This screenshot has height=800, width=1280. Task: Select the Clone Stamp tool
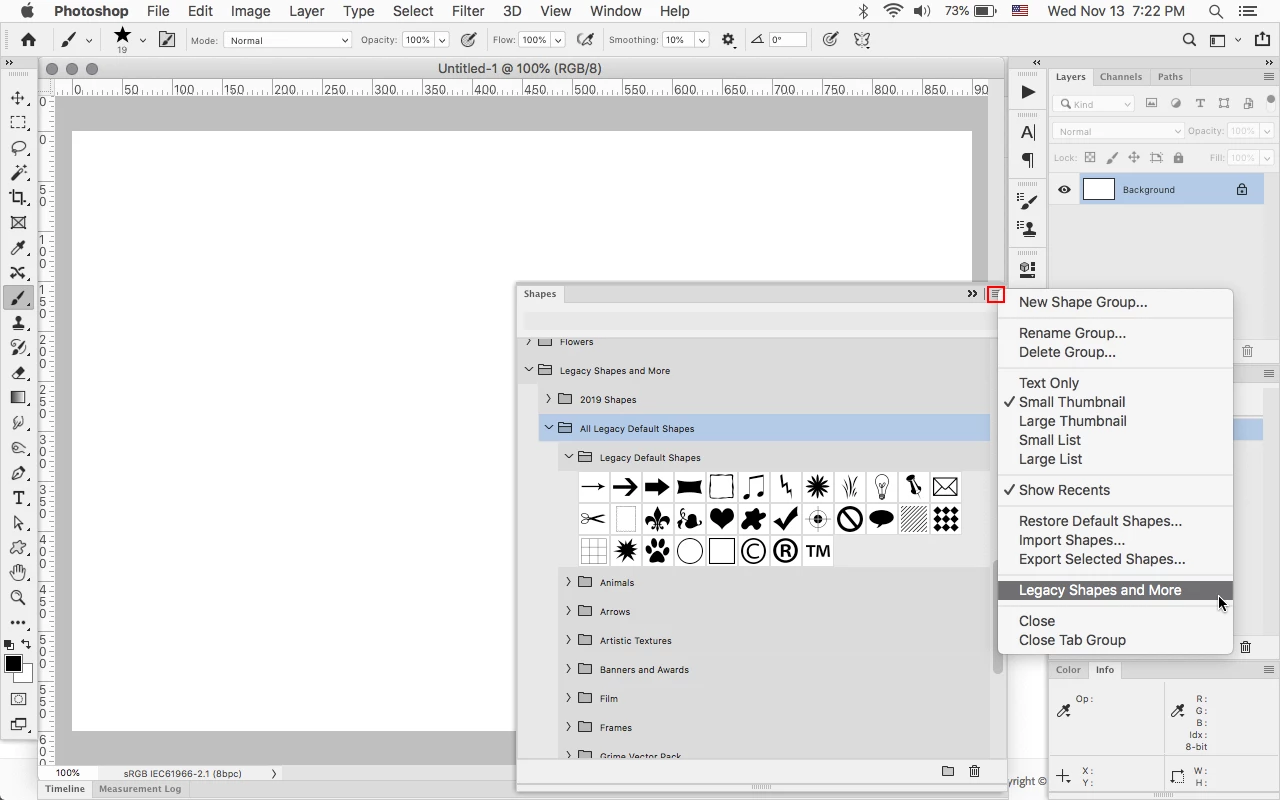pos(18,323)
